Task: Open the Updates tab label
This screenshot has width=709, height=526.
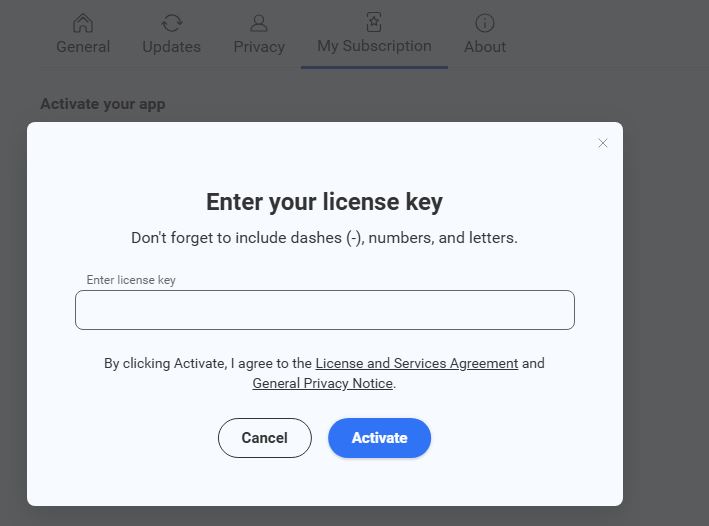Action: [172, 47]
